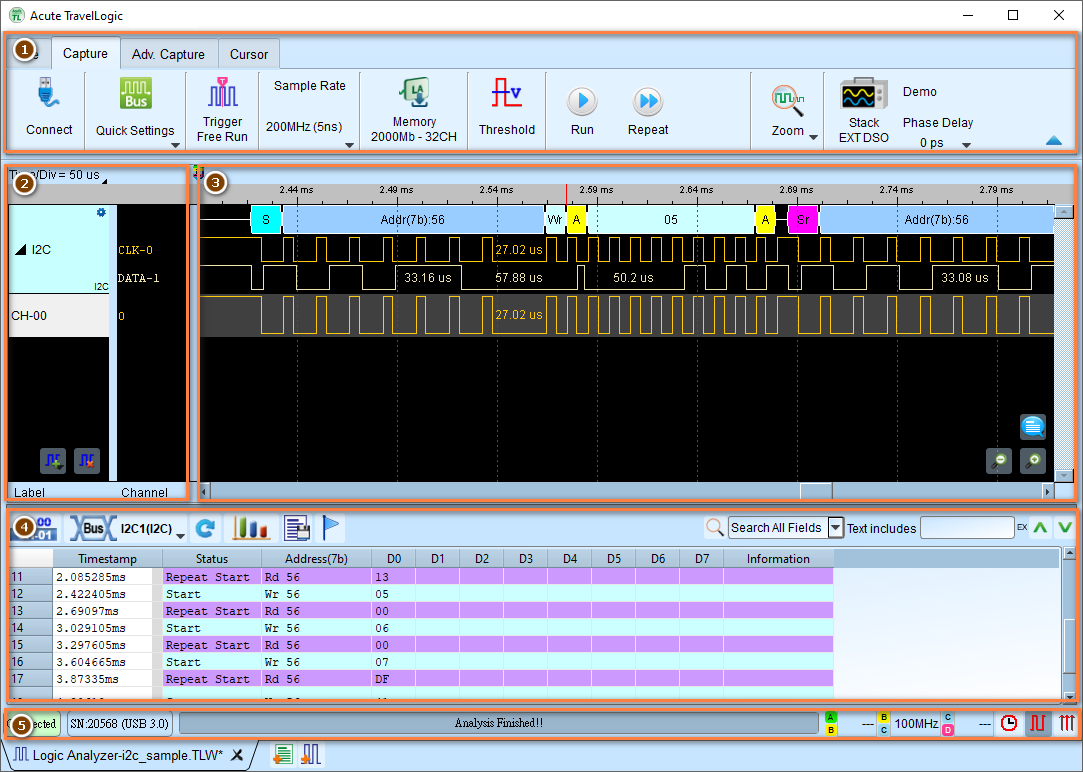Click the I2C channel gear settings icon
The image size is (1083, 772).
pos(101,212)
